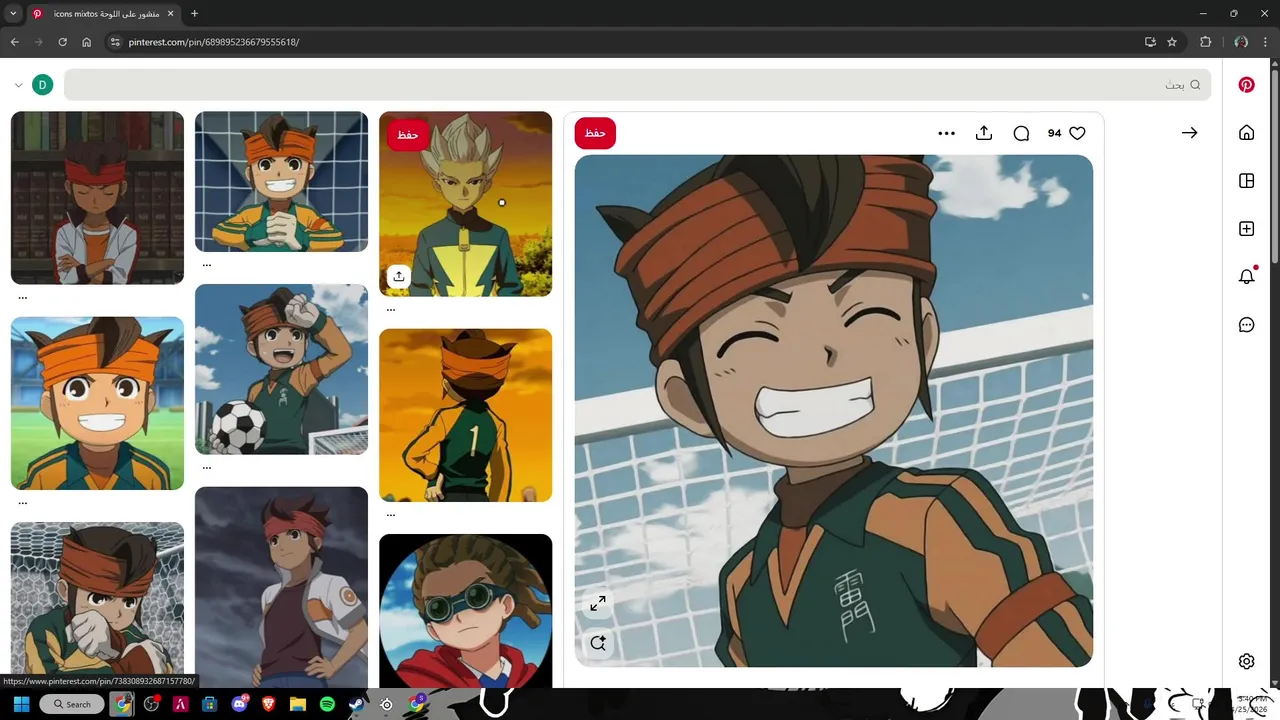Screen dimensions: 1280x720
Task: Open Discord from taskbar
Action: pos(239,704)
